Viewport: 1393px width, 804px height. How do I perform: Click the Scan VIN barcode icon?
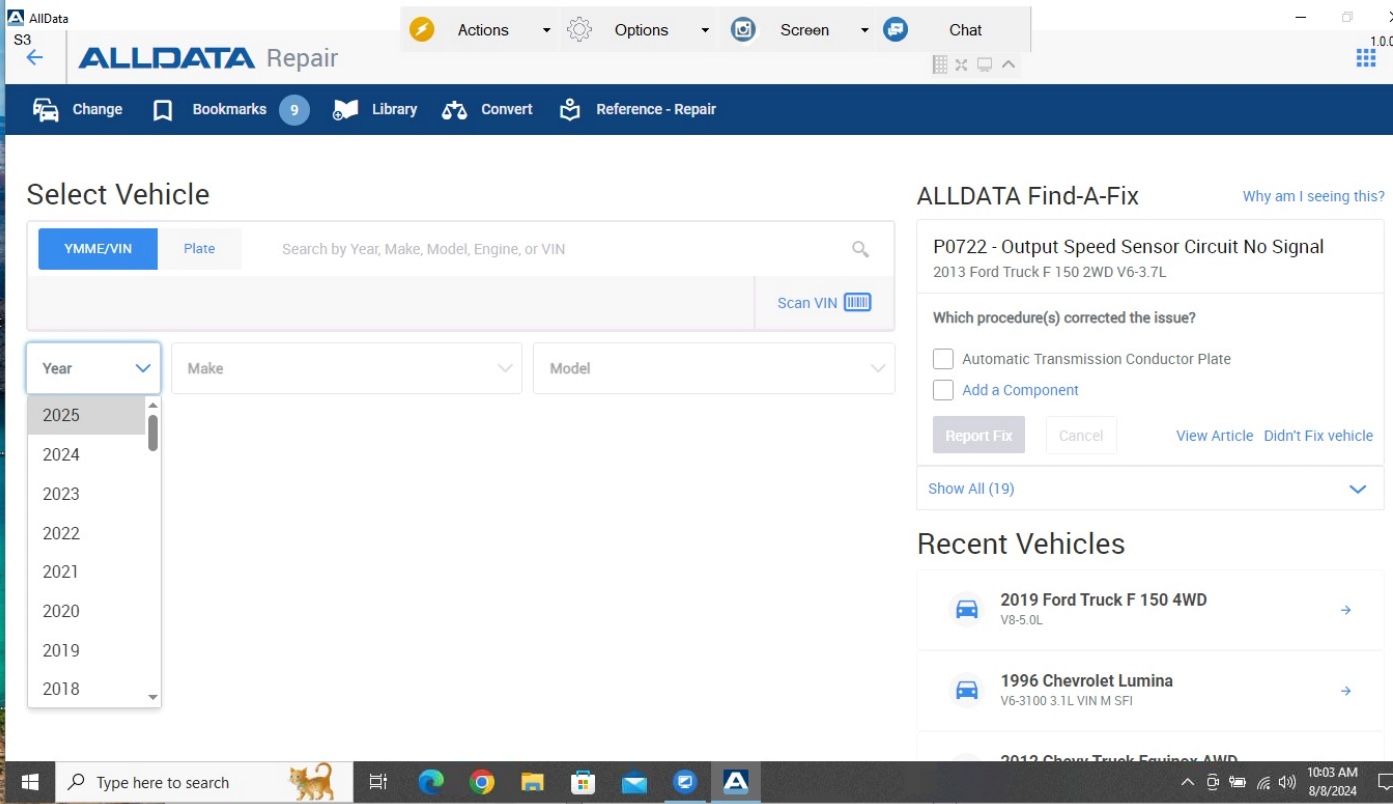858,302
